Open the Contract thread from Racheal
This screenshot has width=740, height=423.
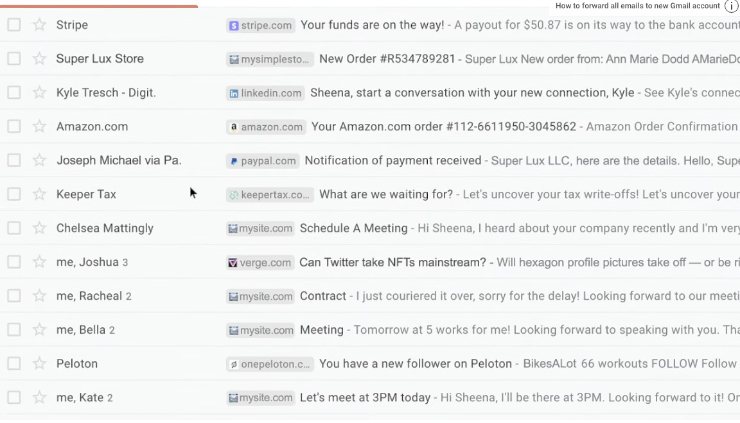pos(323,296)
